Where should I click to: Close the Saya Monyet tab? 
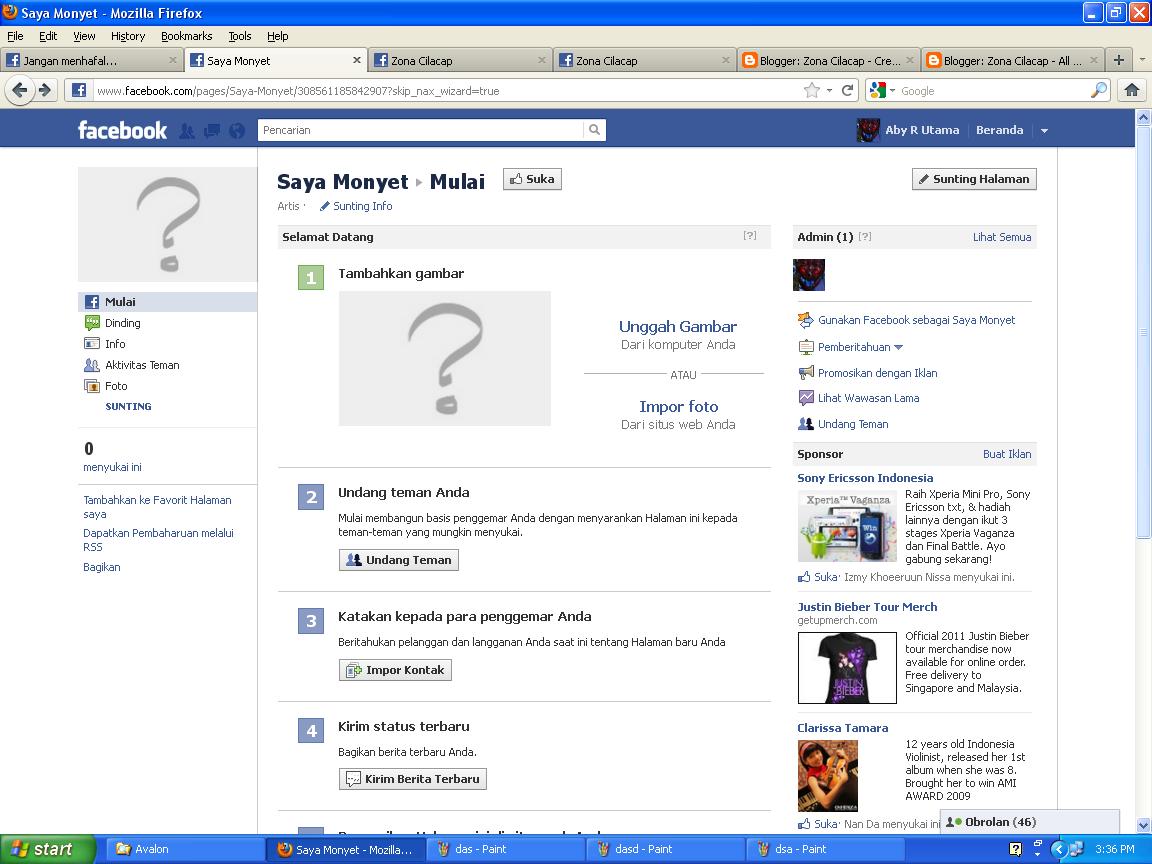pyautogui.click(x=357, y=60)
